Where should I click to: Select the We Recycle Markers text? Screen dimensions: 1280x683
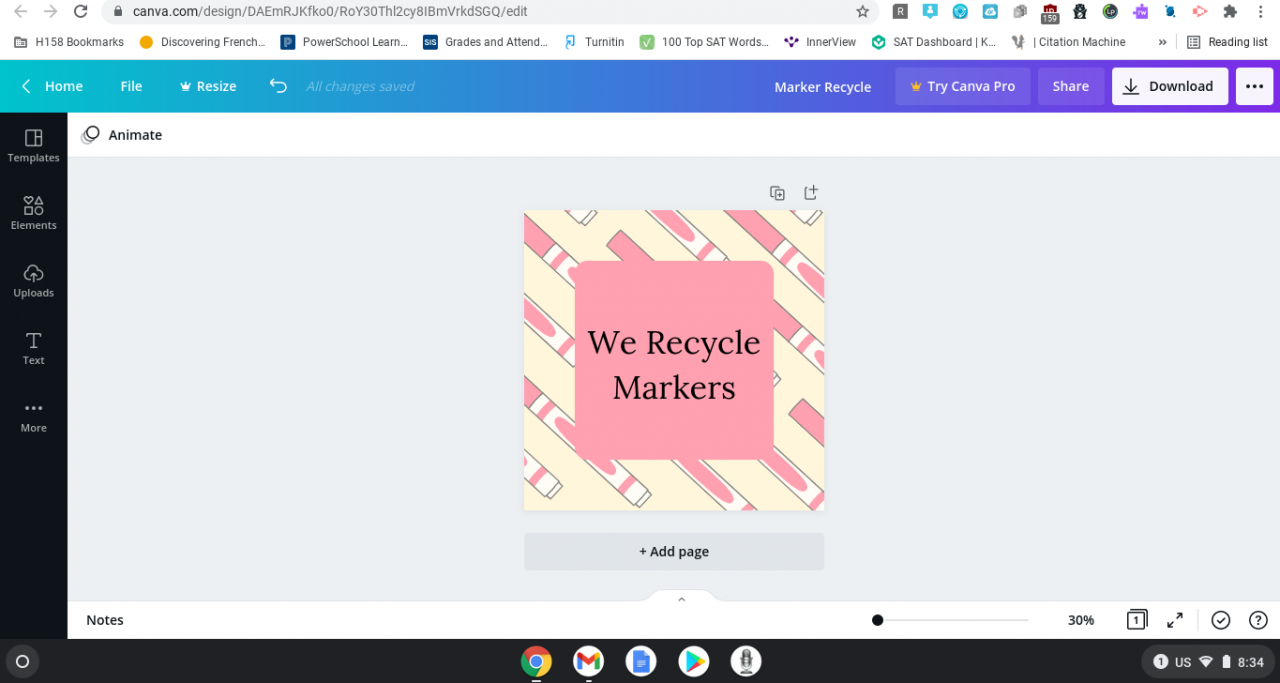[x=673, y=365]
